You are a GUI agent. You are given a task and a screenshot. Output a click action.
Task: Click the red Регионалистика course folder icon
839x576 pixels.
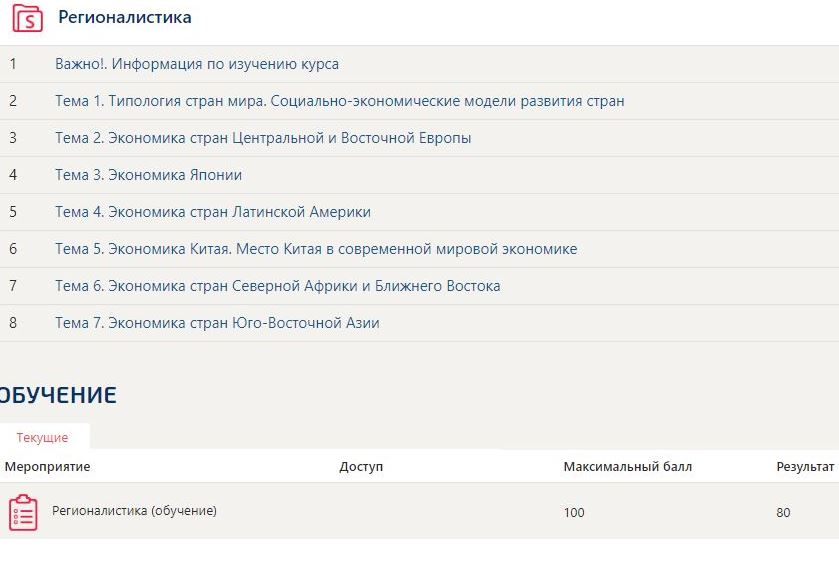click(27, 18)
